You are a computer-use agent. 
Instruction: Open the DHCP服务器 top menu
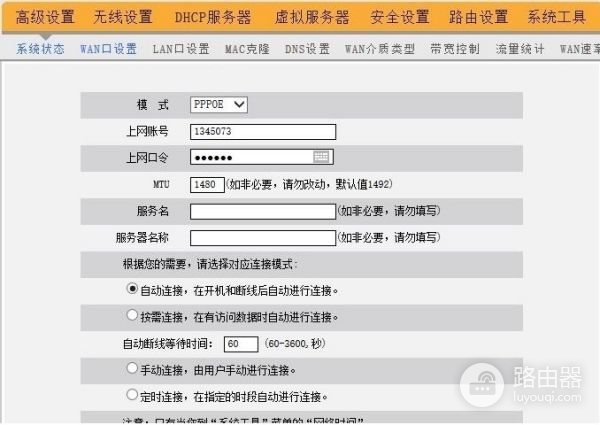click(213, 17)
